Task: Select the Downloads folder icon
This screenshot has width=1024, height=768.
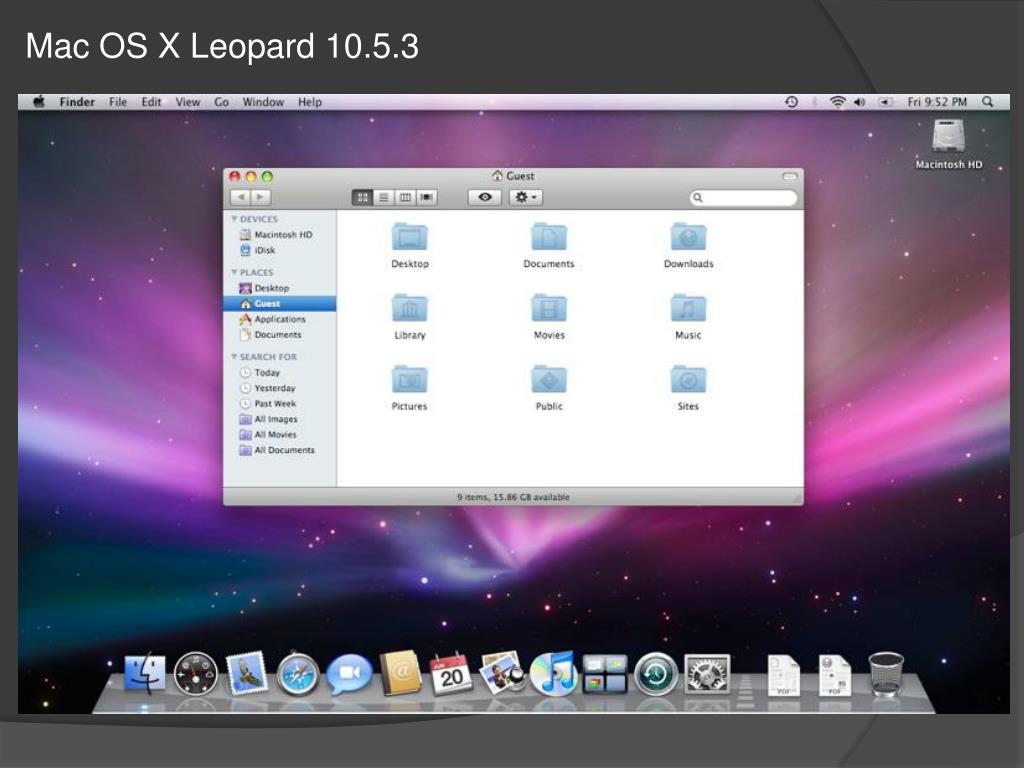Action: coord(688,237)
